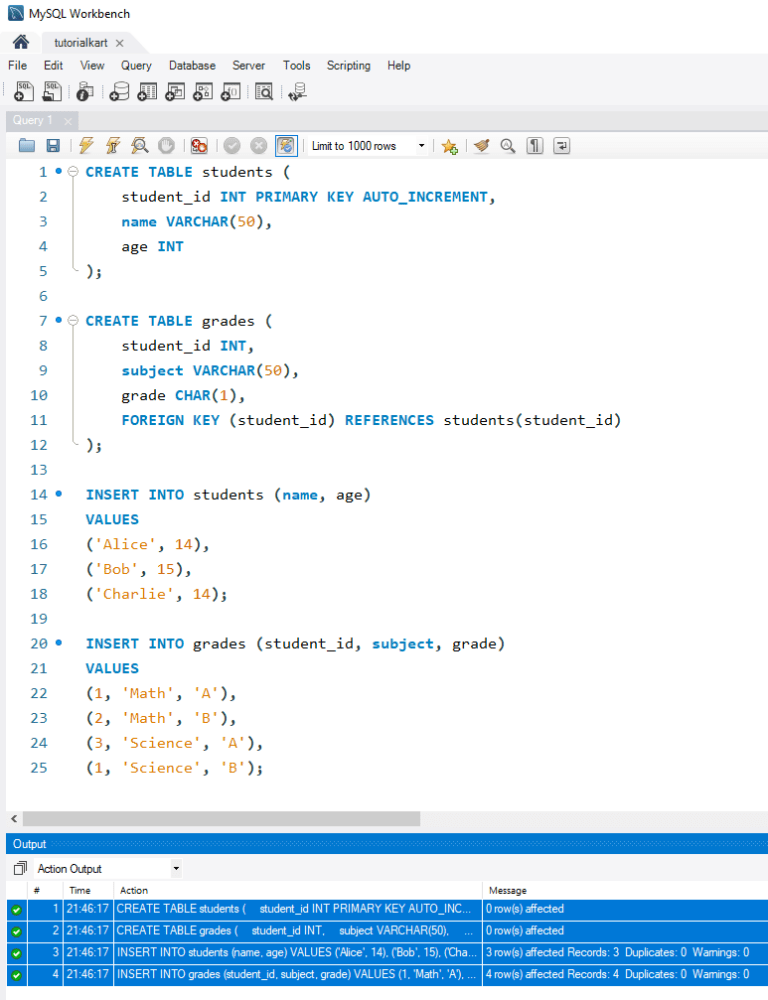Click the REFERENCES keyword on line 11
The height and width of the screenshot is (1000, 768).
click(x=389, y=420)
